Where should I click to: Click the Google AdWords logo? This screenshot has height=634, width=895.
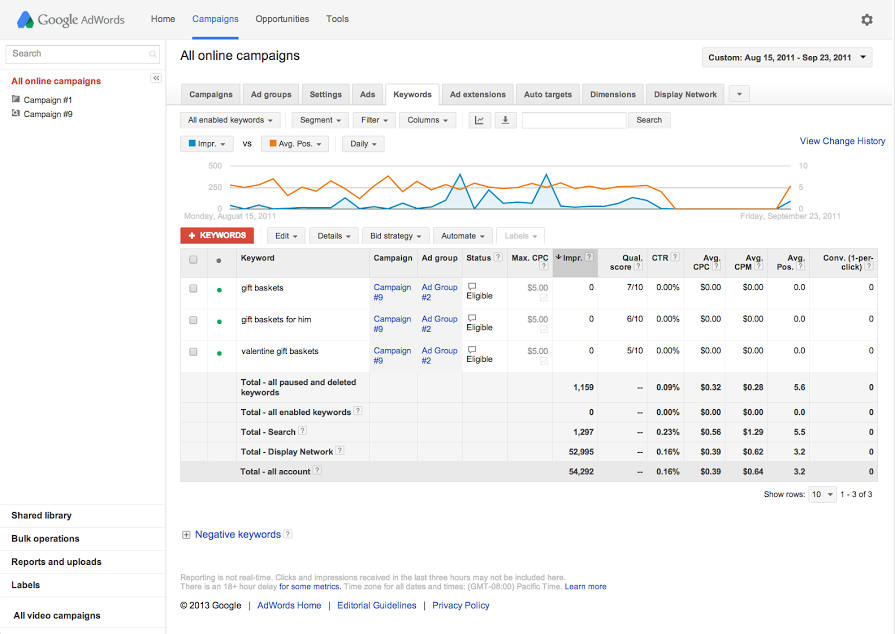68,19
